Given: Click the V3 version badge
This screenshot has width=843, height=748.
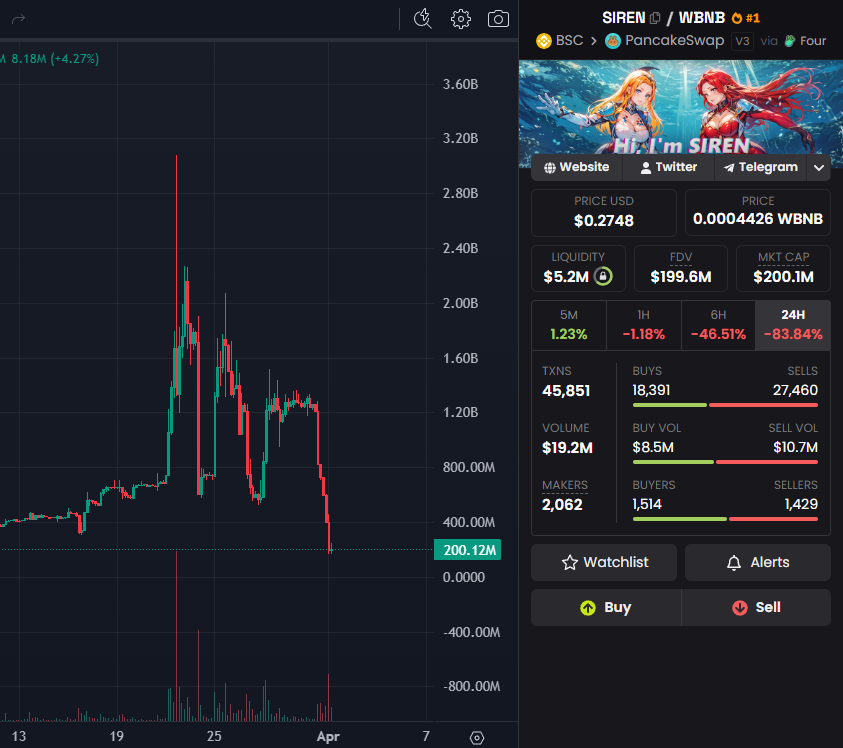Looking at the screenshot, I should coord(742,41).
